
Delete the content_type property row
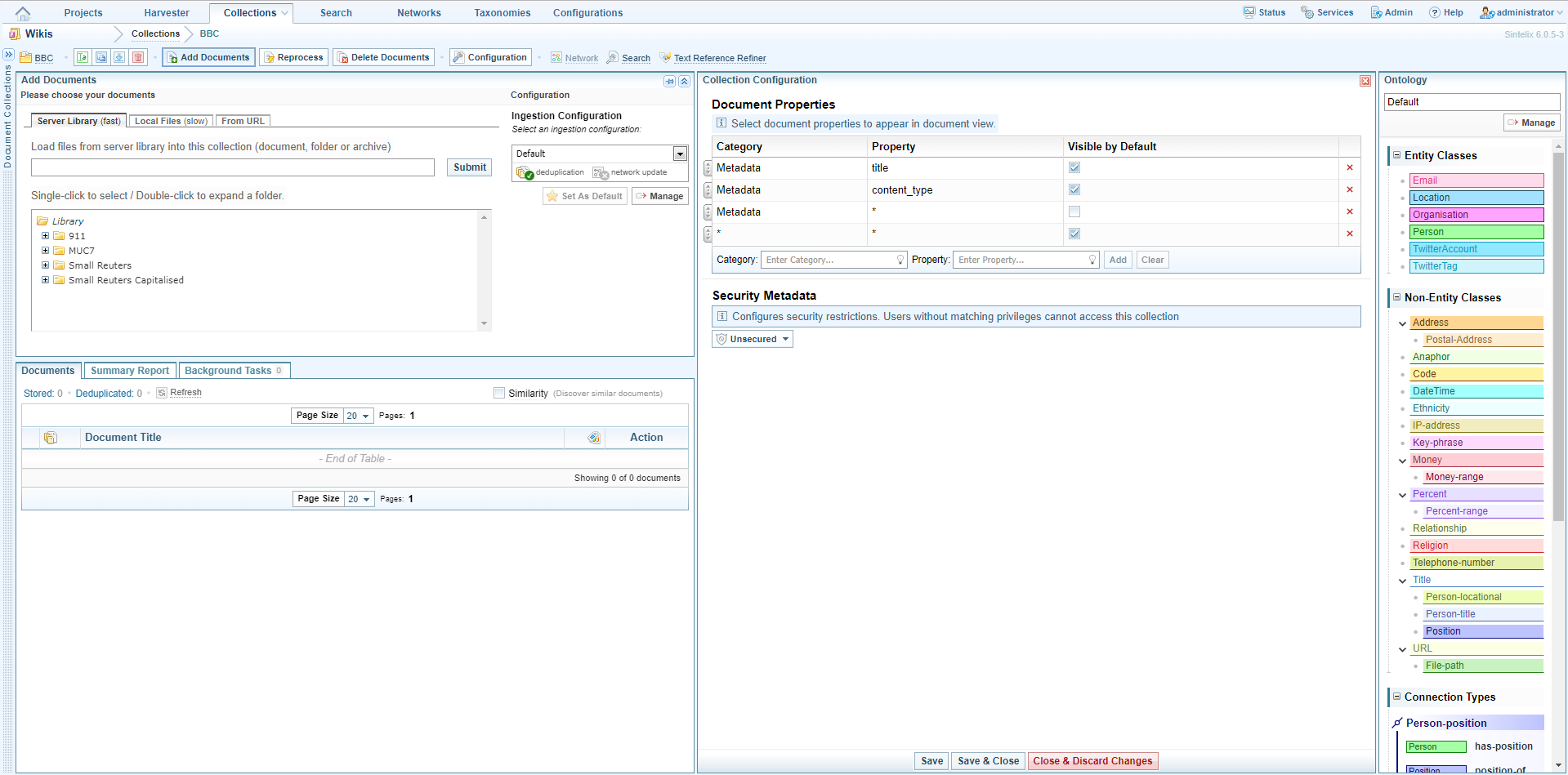click(x=1349, y=189)
